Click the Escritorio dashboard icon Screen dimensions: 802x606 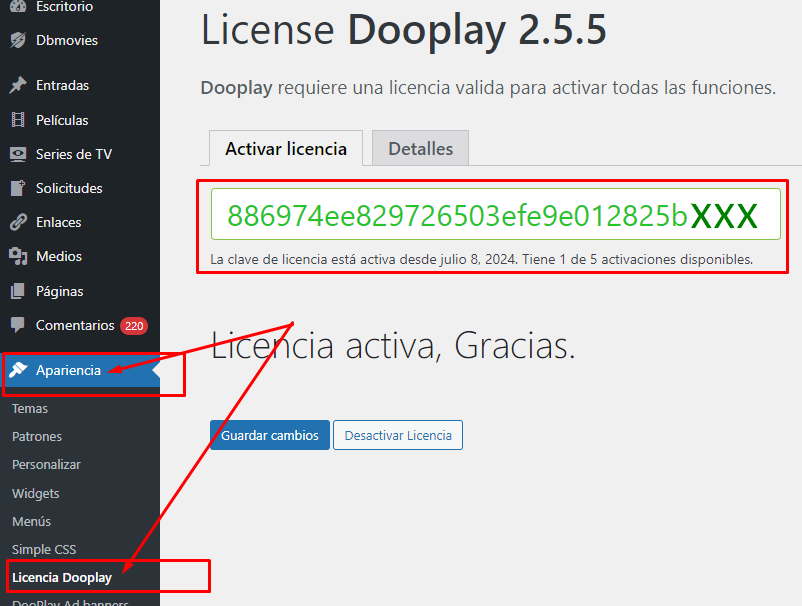click(18, 6)
